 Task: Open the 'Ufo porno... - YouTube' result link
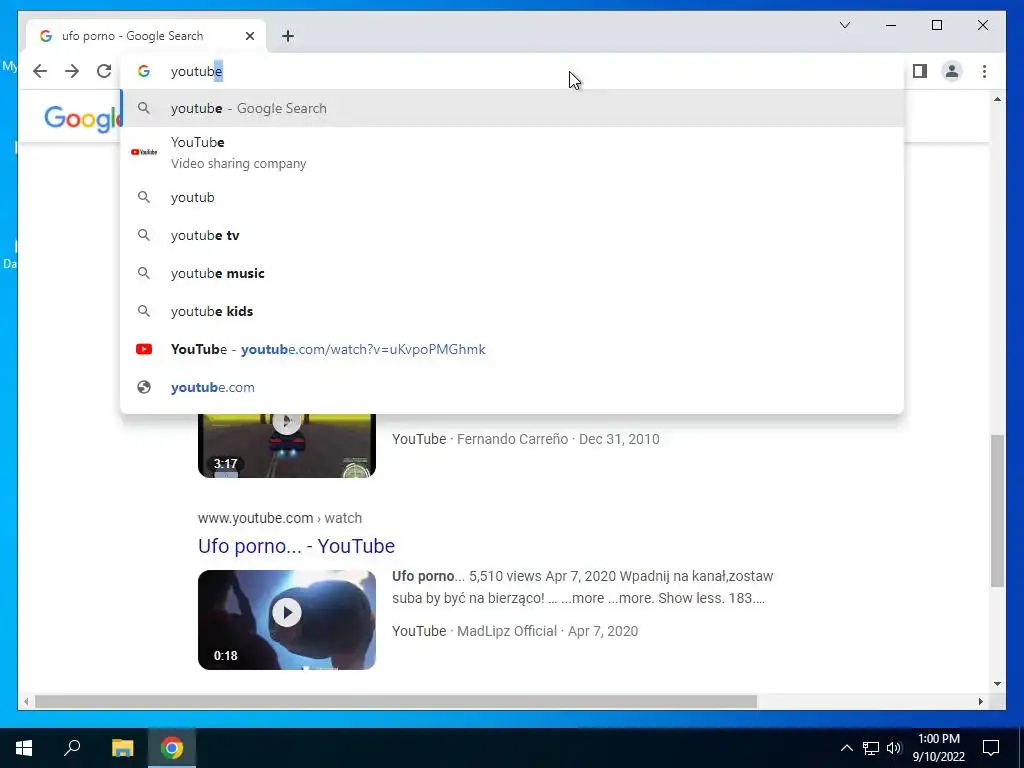point(296,546)
